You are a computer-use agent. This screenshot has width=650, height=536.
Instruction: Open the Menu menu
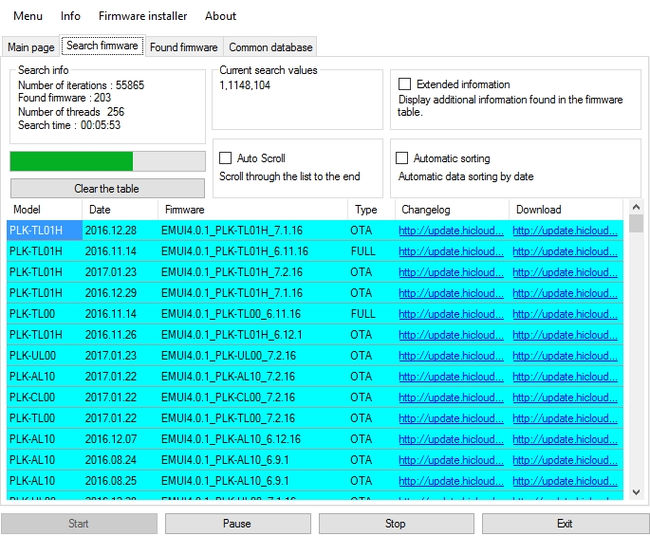click(28, 16)
